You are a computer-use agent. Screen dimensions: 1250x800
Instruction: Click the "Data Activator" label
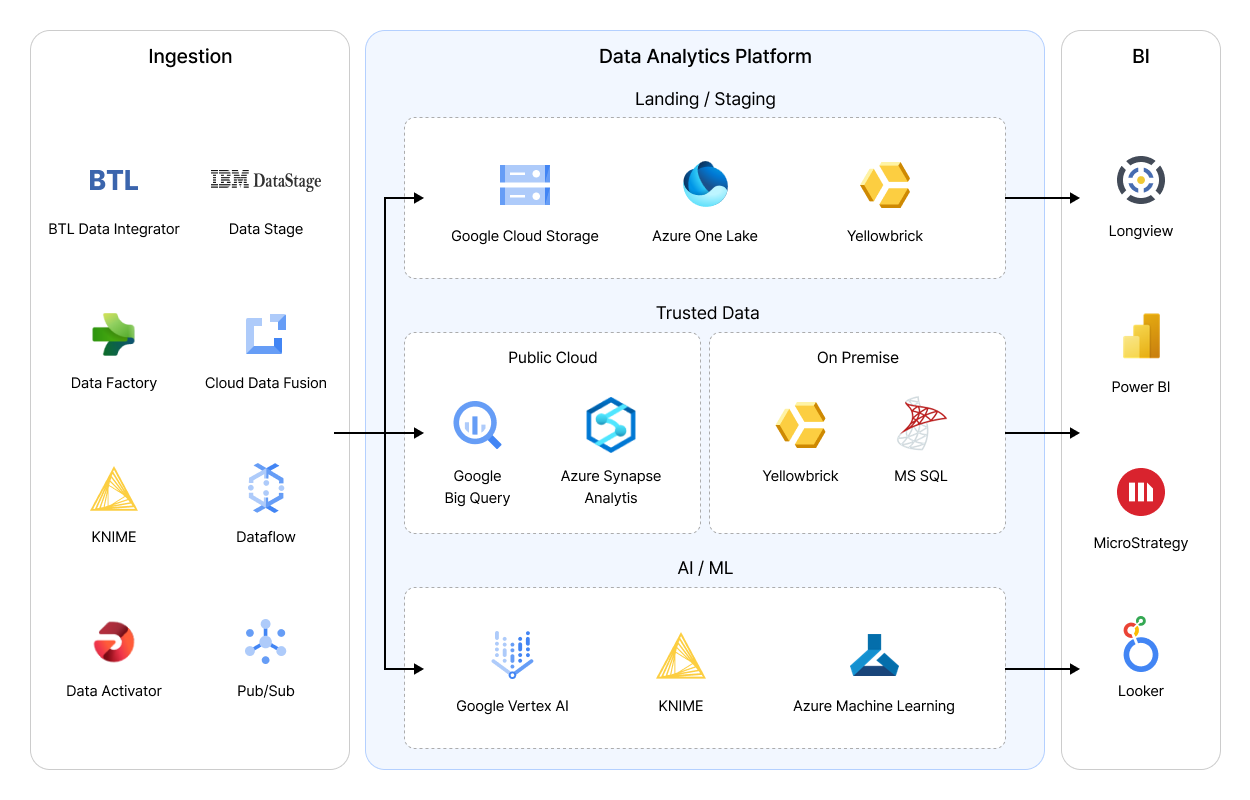pyautogui.click(x=114, y=691)
